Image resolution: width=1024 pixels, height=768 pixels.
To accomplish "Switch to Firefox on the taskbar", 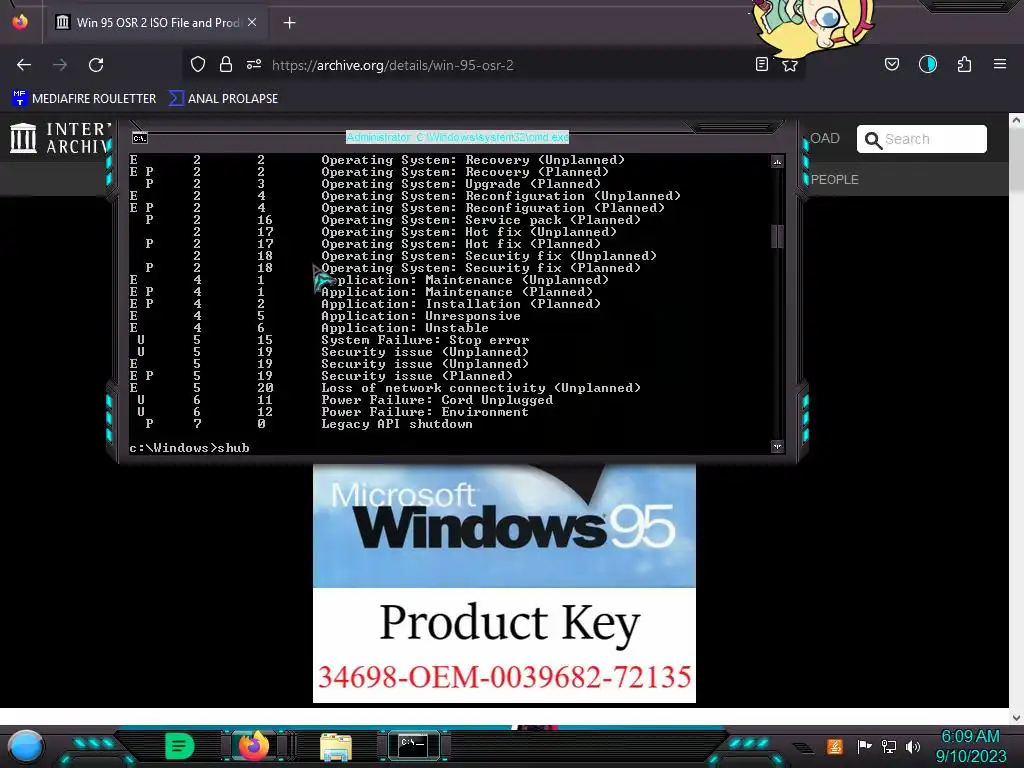I will (253, 746).
